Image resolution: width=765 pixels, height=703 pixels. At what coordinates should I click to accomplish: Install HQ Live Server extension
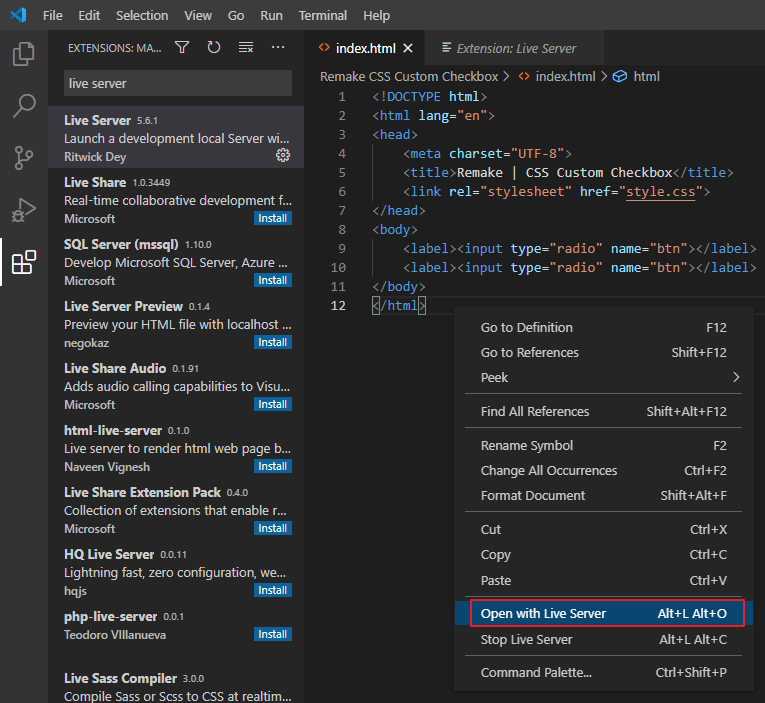(273, 590)
